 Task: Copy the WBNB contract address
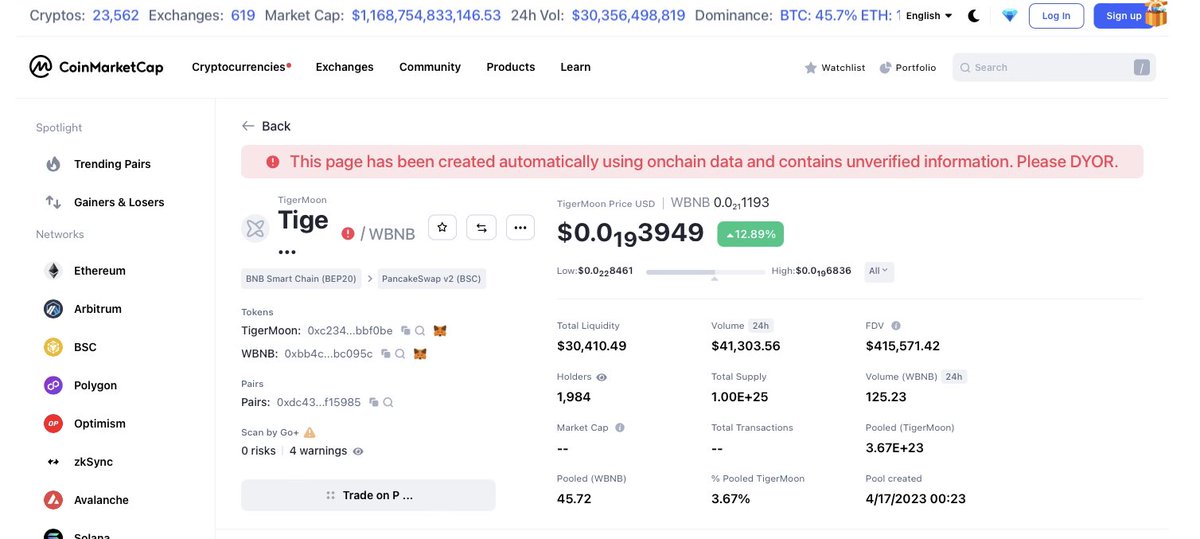tap(386, 354)
